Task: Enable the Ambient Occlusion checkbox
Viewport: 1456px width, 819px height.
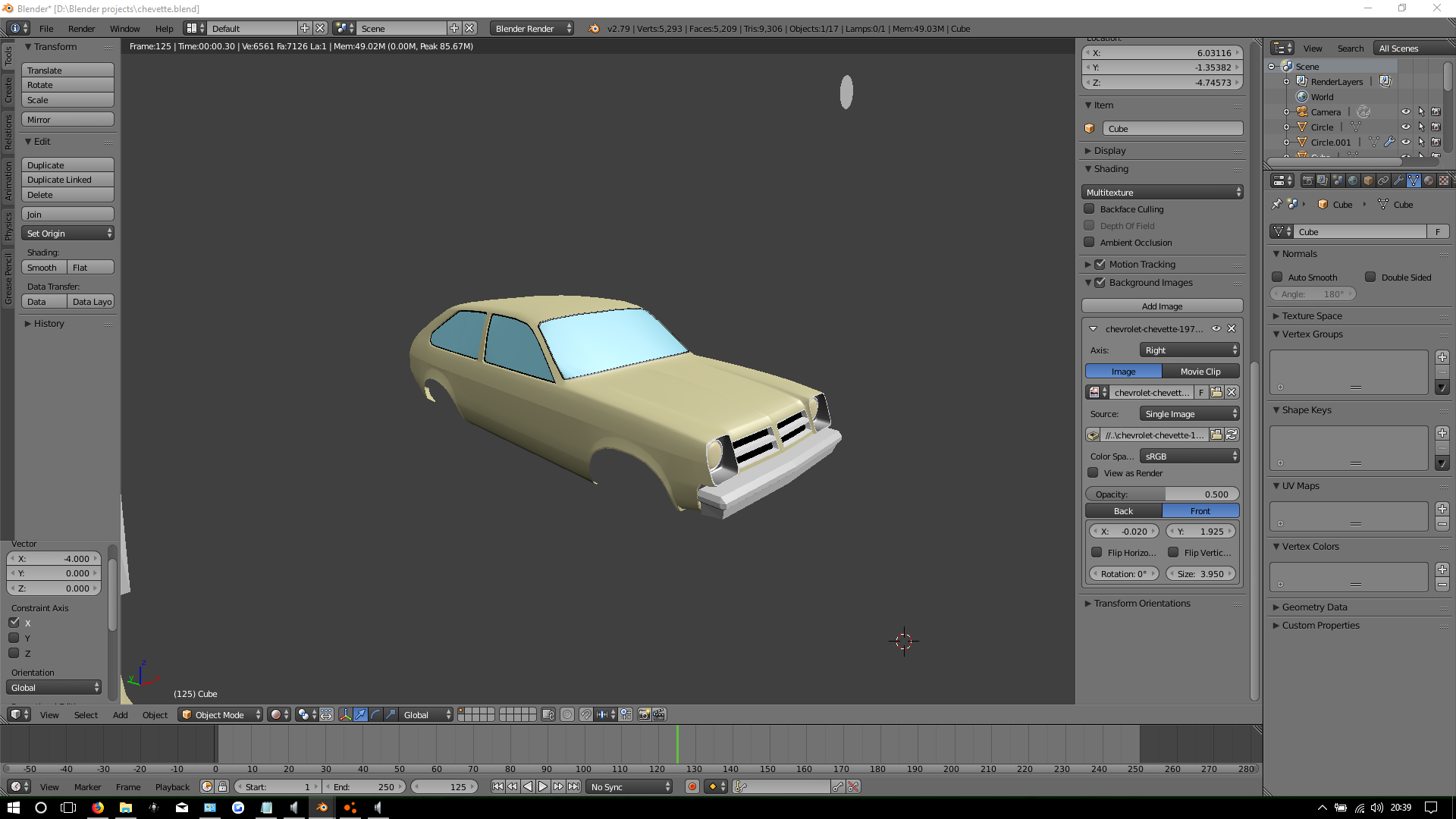Action: (x=1090, y=243)
